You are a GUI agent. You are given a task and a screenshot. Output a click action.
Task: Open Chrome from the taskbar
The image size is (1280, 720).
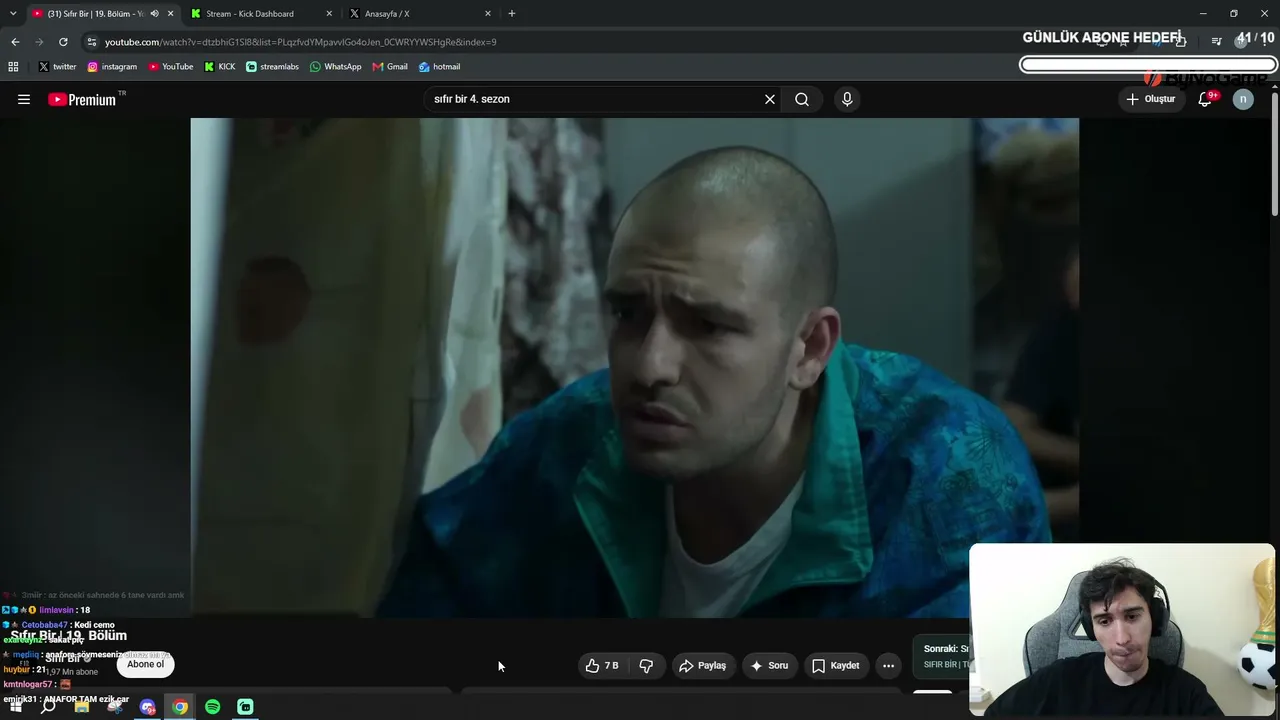pyautogui.click(x=180, y=707)
